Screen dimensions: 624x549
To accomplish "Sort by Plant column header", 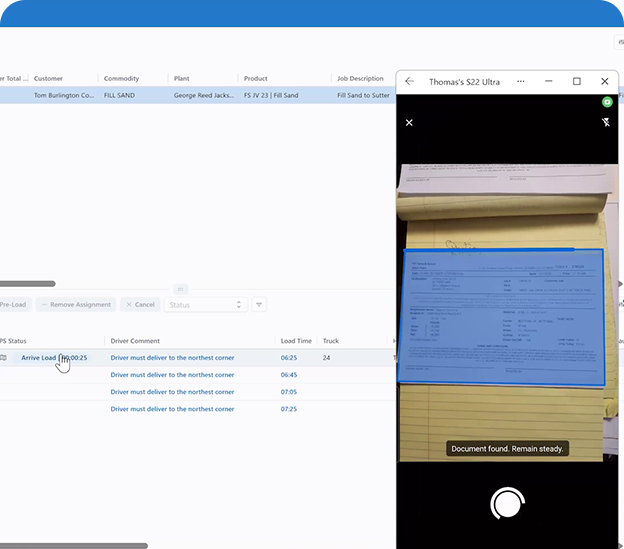I will pos(181,78).
